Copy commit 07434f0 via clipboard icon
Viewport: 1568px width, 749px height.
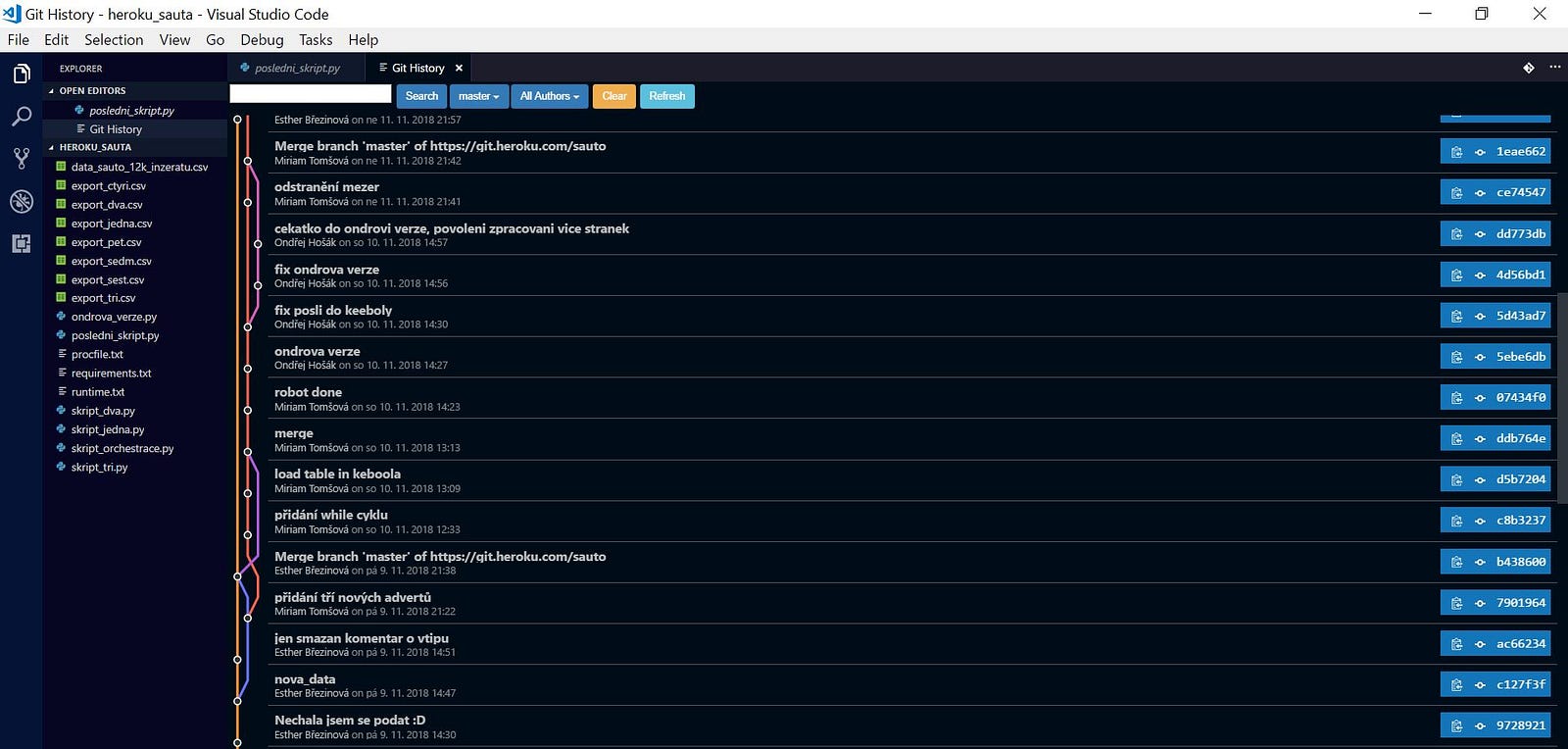(1456, 398)
